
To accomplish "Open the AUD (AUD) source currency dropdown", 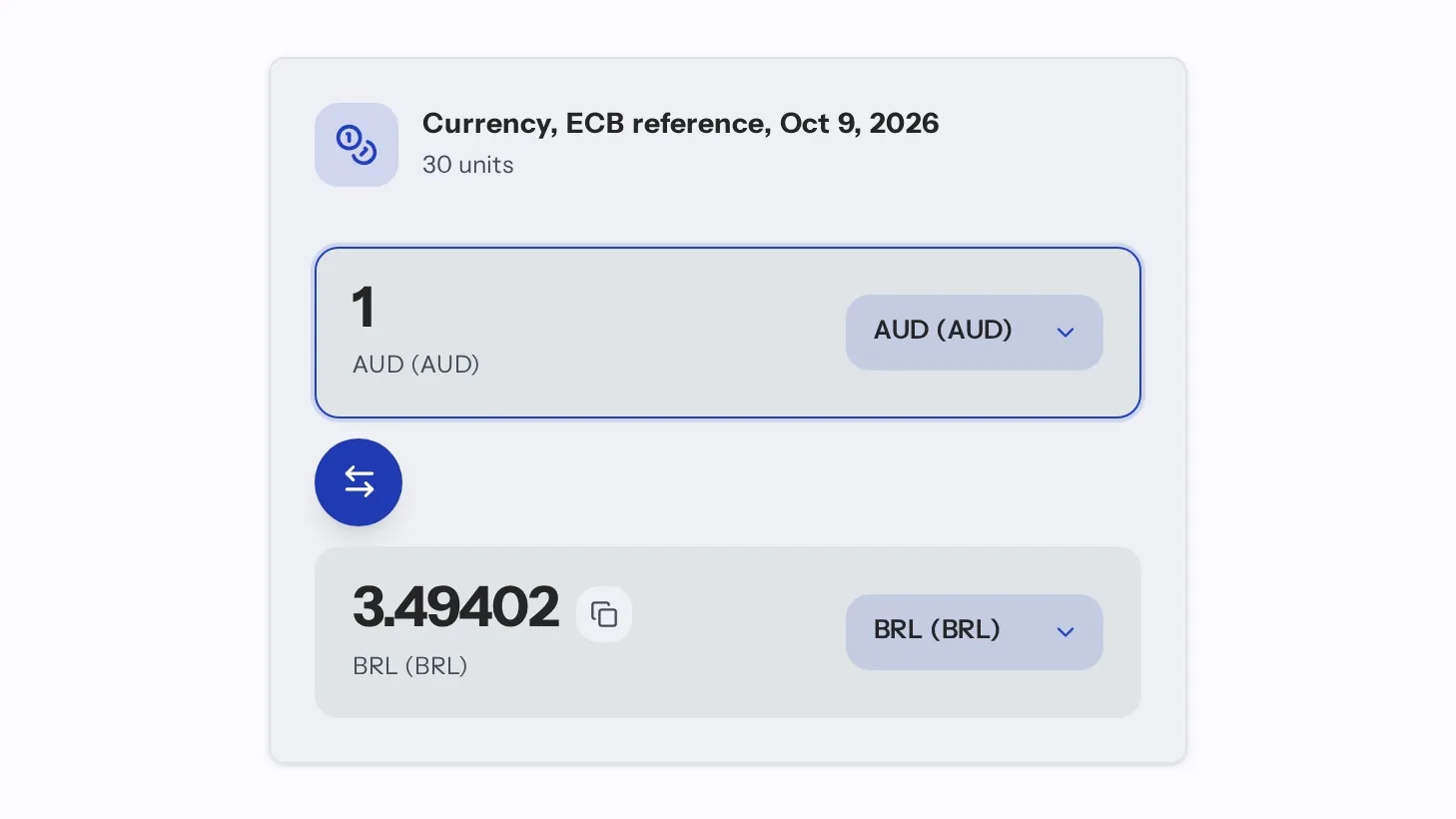I will [x=974, y=332].
